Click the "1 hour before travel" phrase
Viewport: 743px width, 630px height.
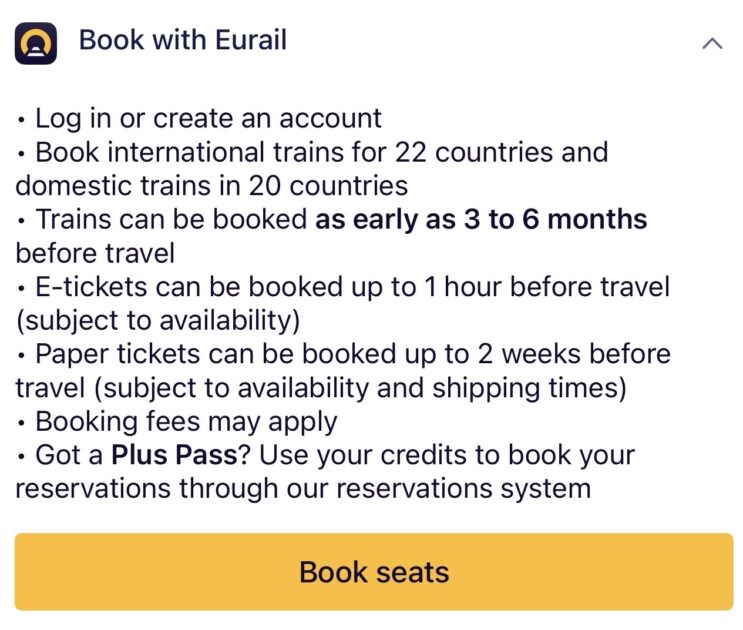pos(546,287)
